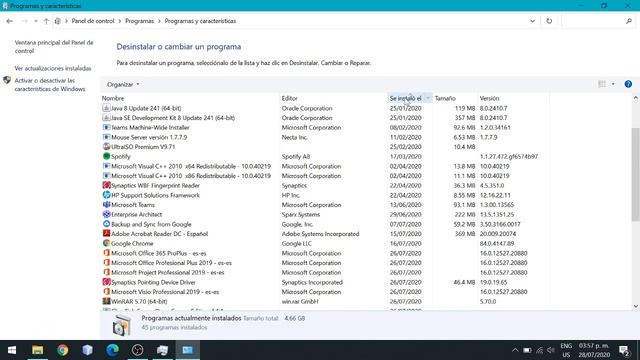Screen dimensions: 640x360
Task: Open Ver actualizaciones instaladas link
Action: (53, 68)
